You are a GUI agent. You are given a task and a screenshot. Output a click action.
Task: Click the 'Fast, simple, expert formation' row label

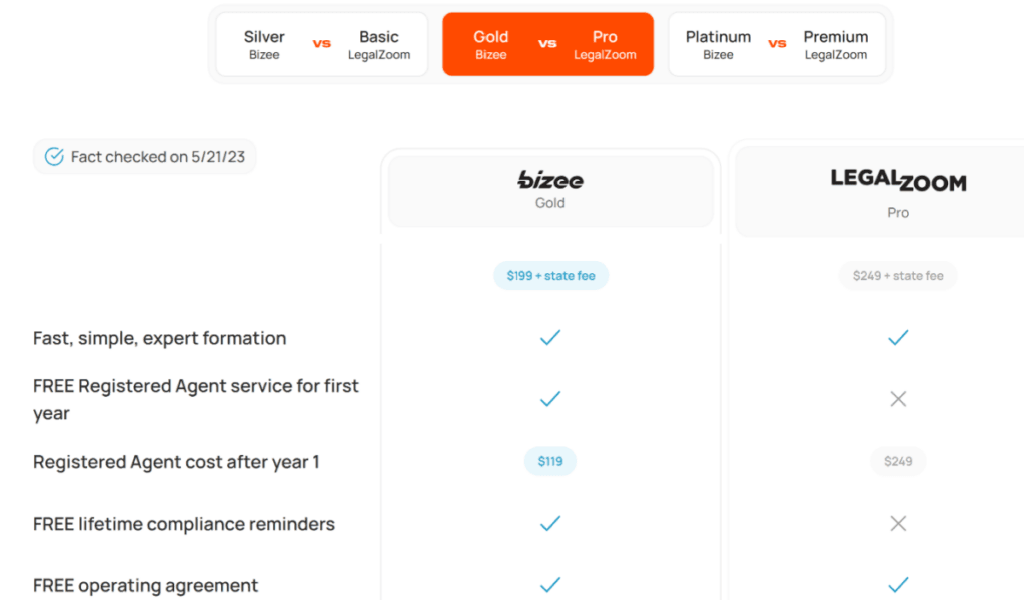click(x=159, y=338)
